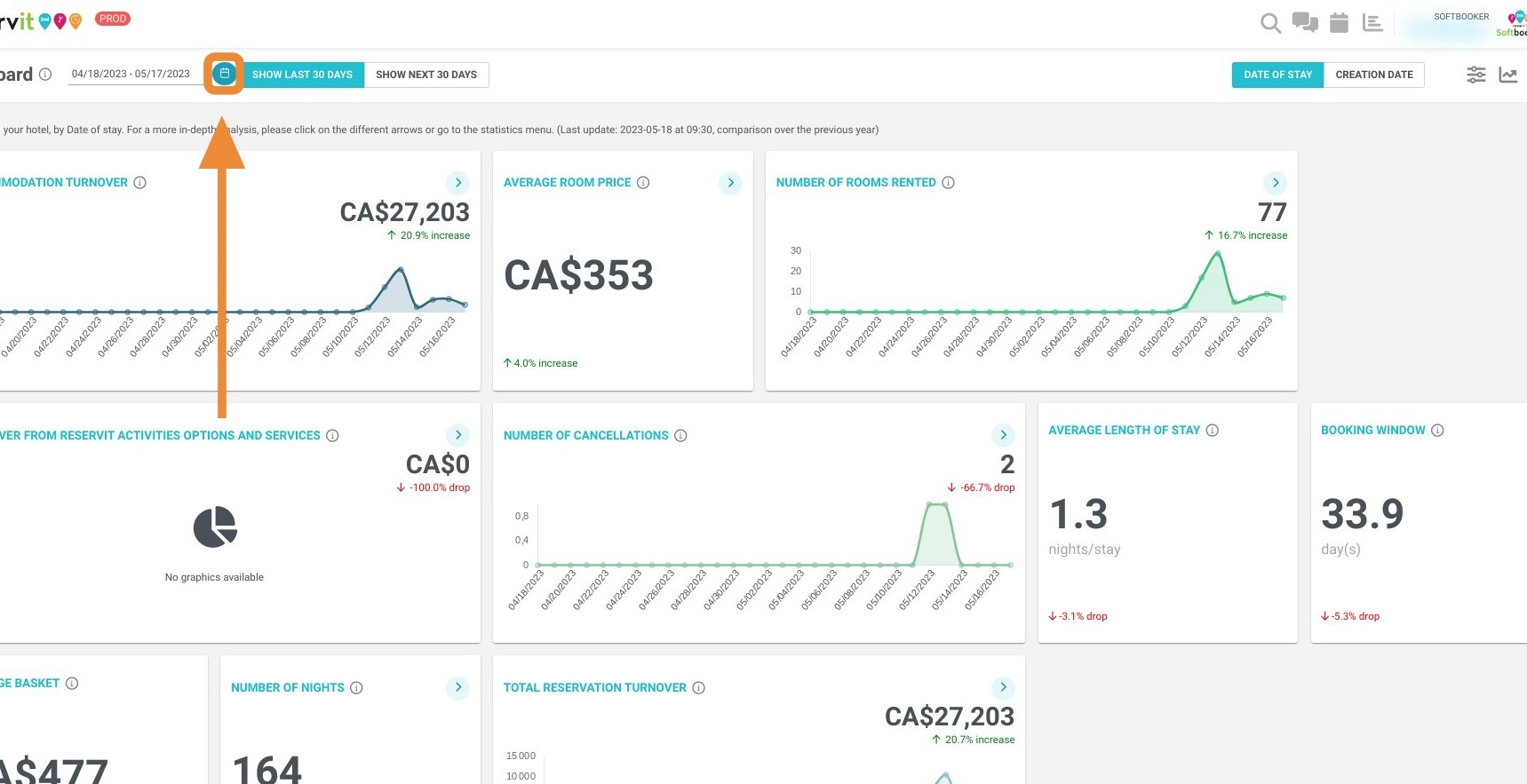
Task: Open the filter sliders settings icon
Action: (x=1475, y=75)
